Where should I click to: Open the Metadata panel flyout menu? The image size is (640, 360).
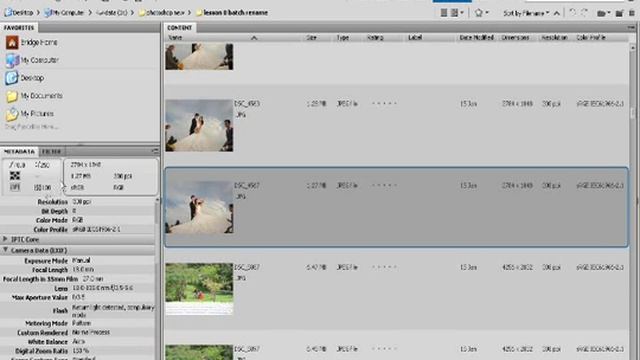(x=155, y=151)
